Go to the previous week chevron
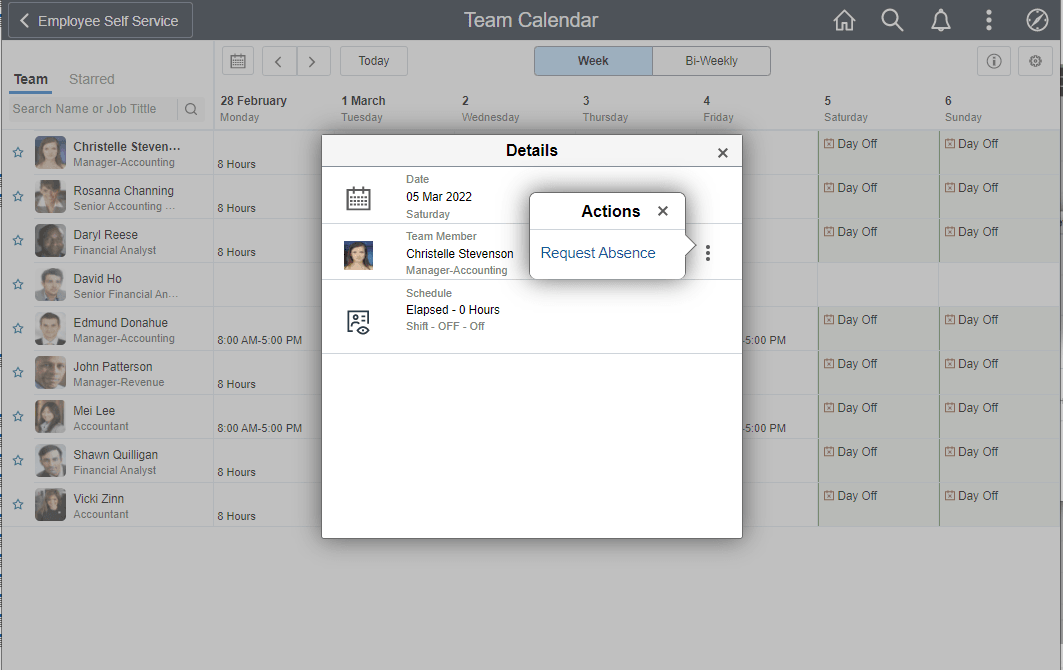The width and height of the screenshot is (1063, 670). tap(279, 60)
